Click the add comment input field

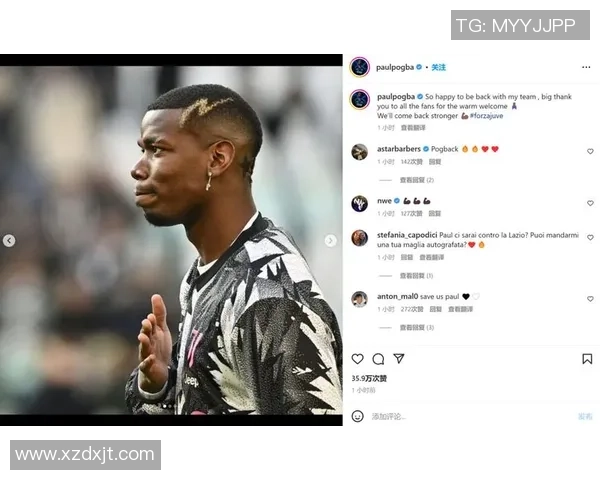[x=471, y=416]
